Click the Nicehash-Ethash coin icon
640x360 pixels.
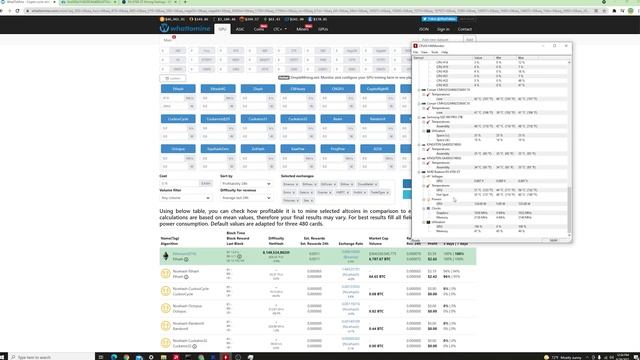click(x=165, y=273)
